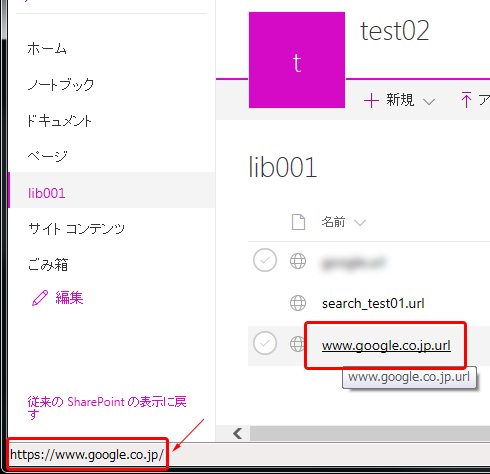The image size is (490, 474).
Task: Click the pencil icon next to 編集
Action: pyautogui.click(x=40, y=298)
